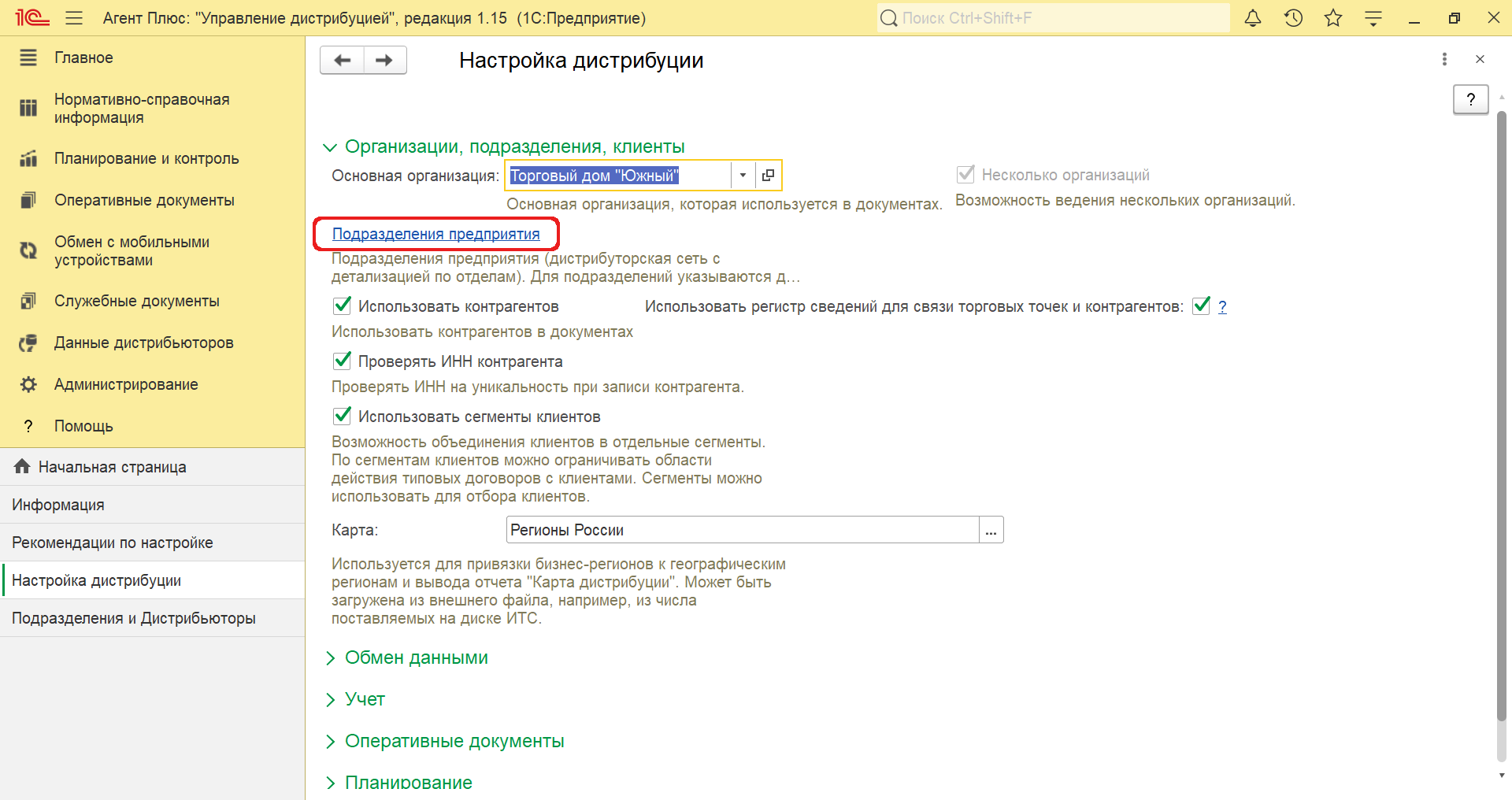
Task: Click the scrollbar up arrow
Action: (1502, 98)
